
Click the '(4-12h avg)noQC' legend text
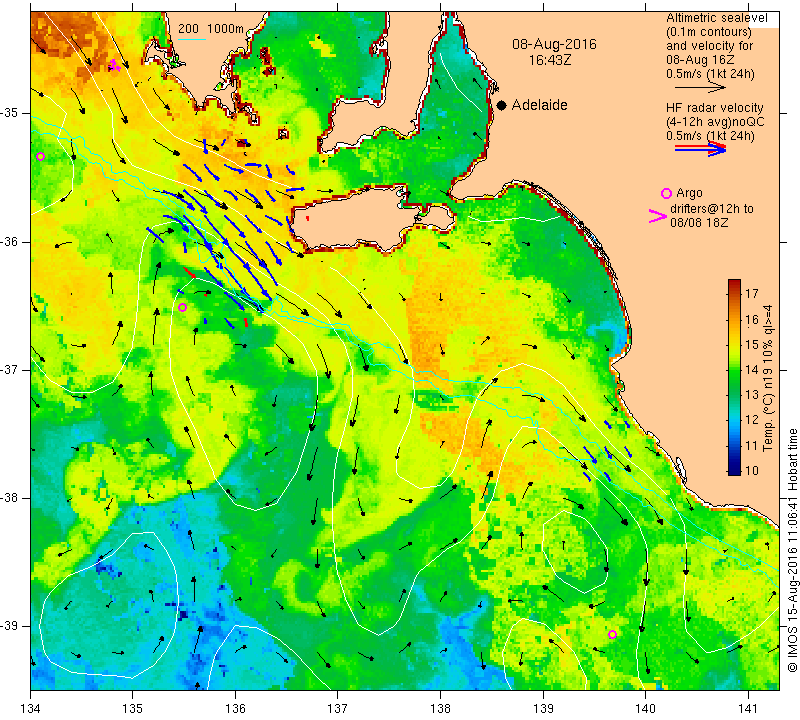point(715,122)
